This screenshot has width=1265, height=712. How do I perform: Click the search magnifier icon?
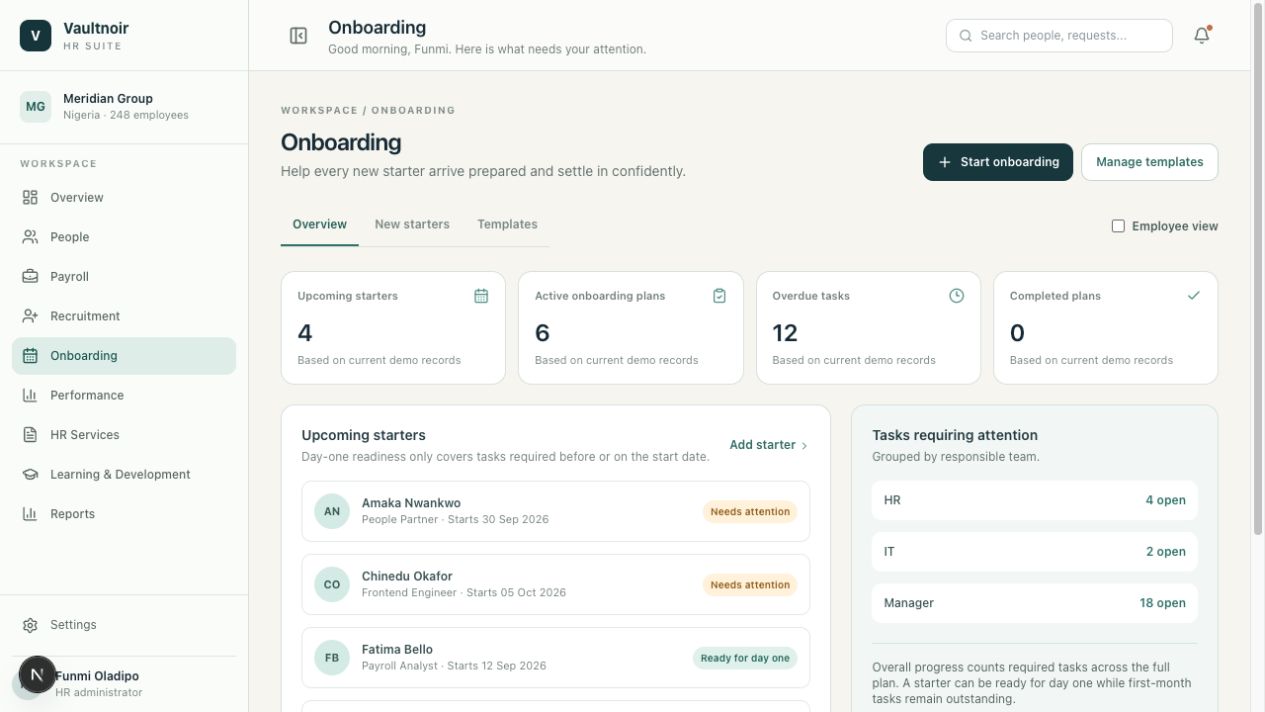tap(966, 36)
